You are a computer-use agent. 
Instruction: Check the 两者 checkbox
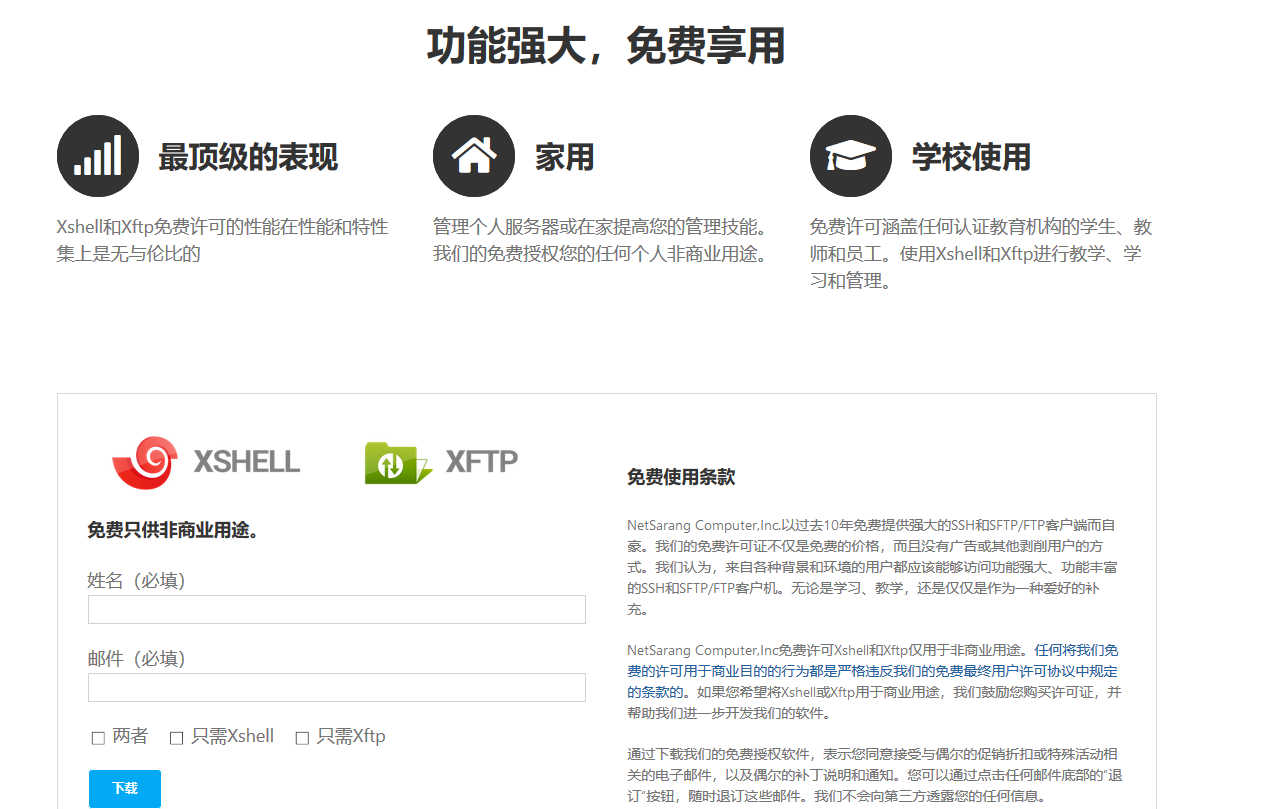click(98, 738)
